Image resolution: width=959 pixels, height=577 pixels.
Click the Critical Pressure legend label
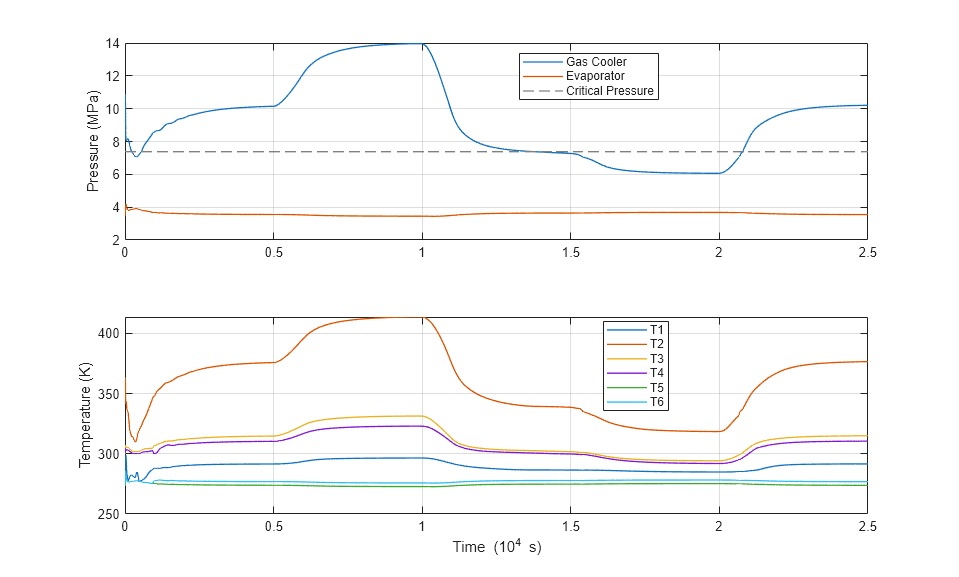click(x=609, y=91)
